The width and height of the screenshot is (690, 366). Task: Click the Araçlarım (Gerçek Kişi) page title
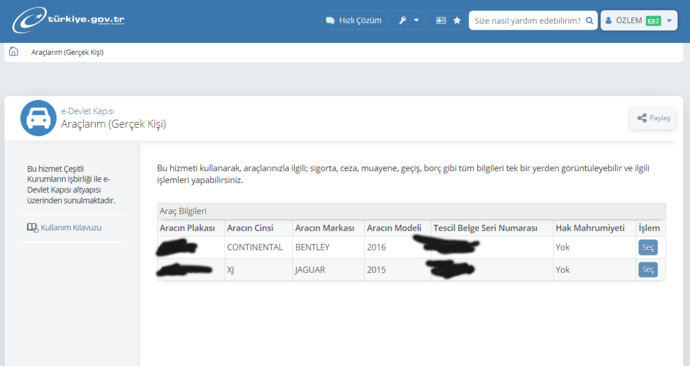[114, 124]
